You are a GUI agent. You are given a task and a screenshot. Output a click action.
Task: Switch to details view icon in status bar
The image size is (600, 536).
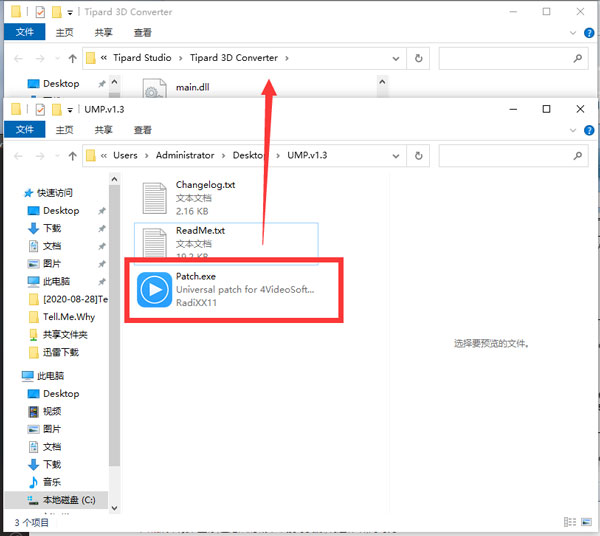(570, 522)
